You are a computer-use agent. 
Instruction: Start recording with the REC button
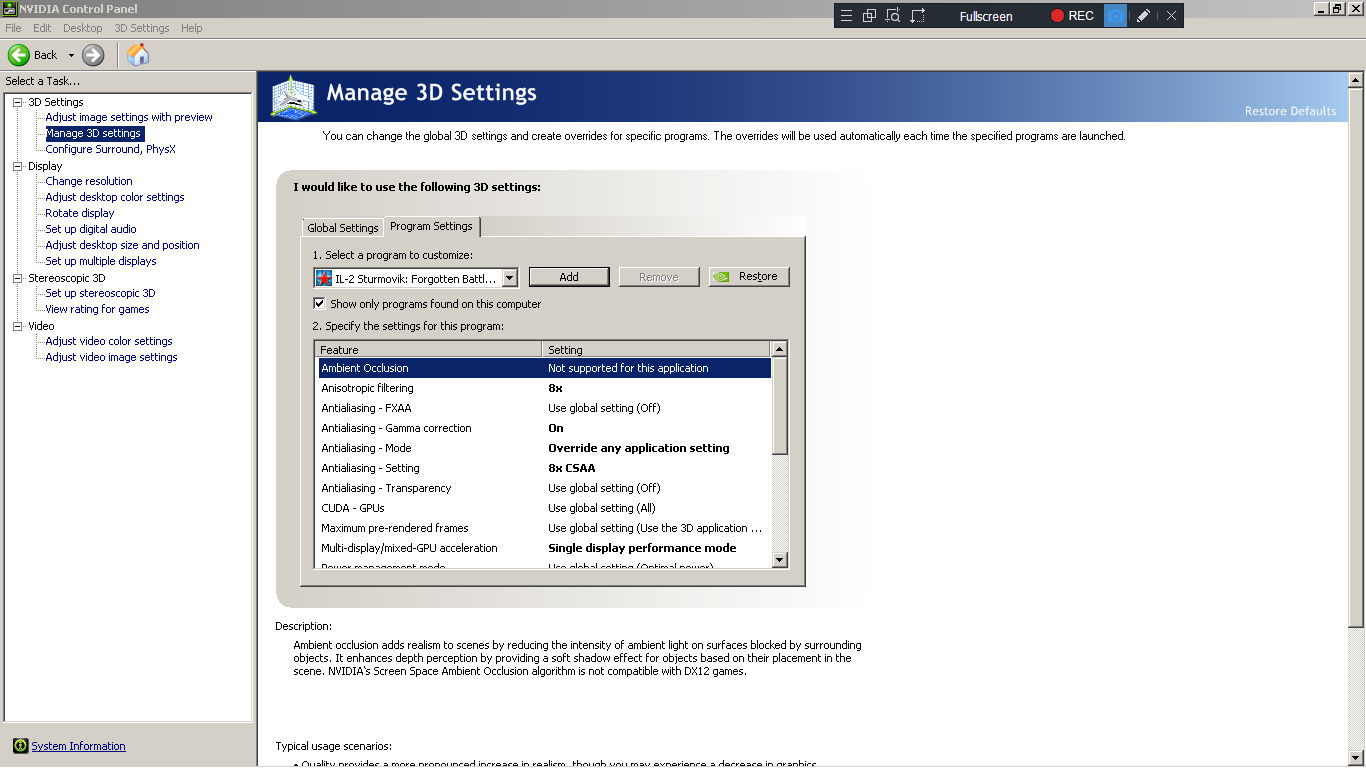point(1072,16)
